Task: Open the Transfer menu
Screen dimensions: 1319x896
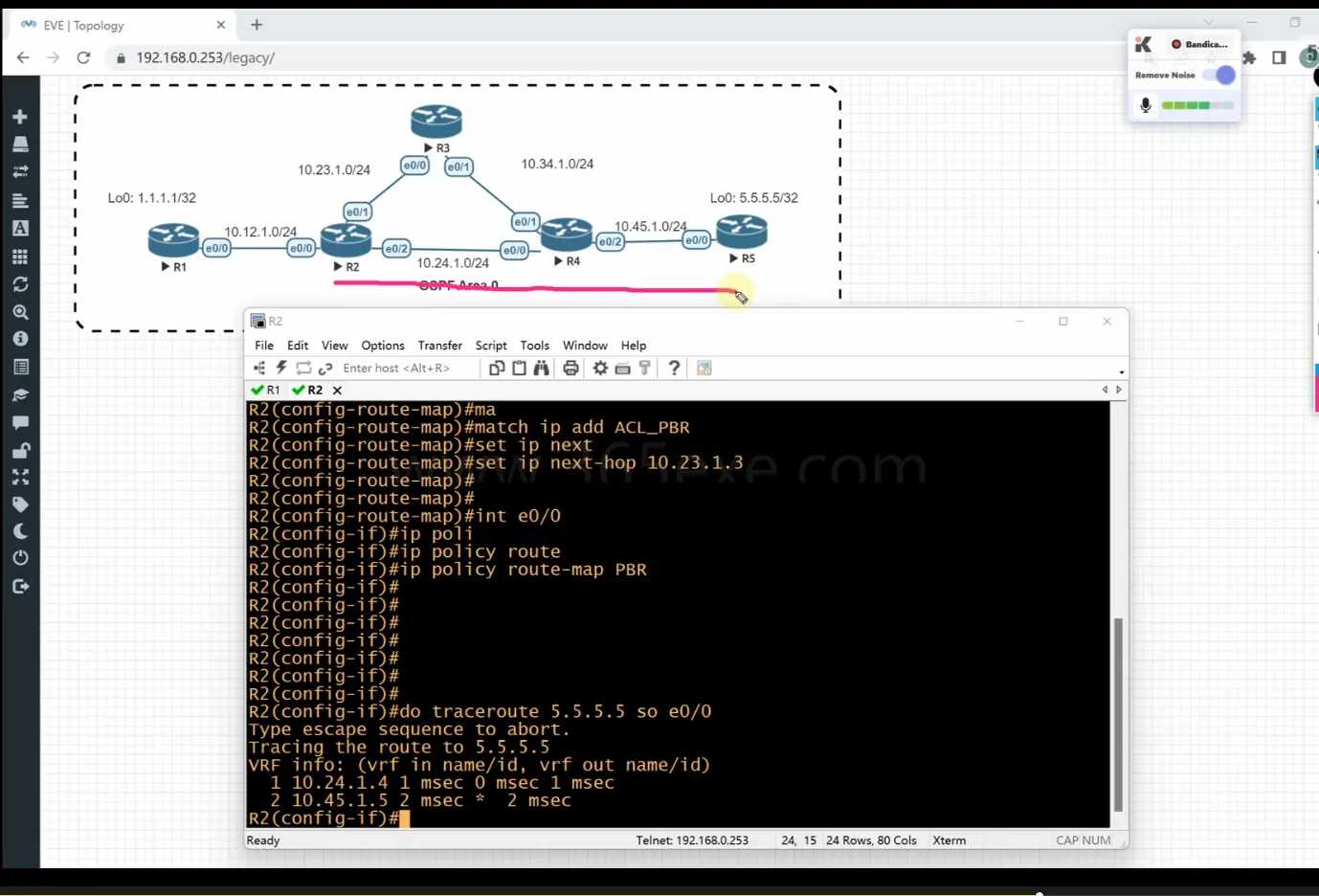Action: 439,346
